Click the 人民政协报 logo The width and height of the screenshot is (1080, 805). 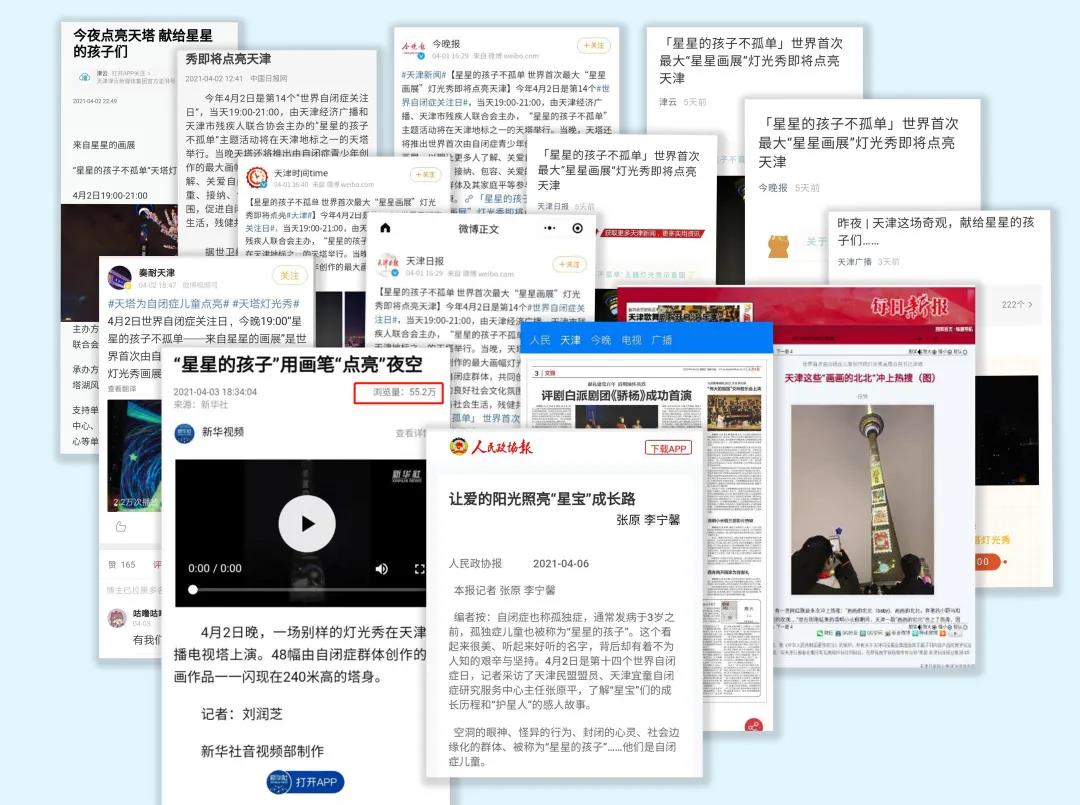[490, 448]
